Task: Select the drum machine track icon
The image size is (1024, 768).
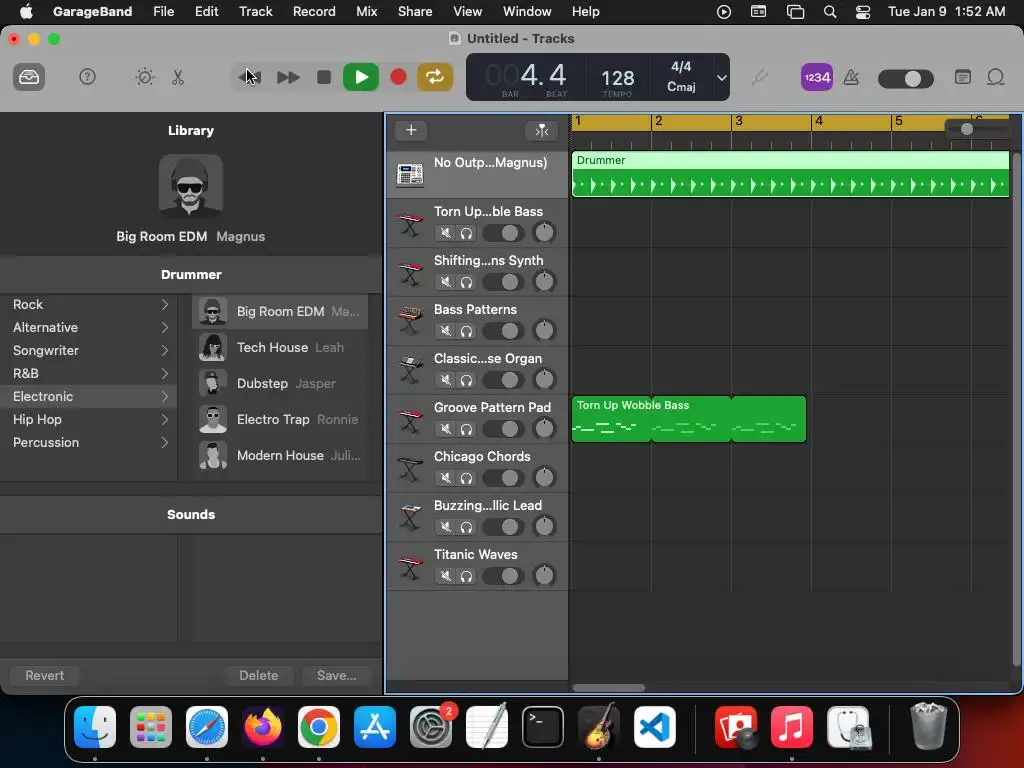Action: (x=410, y=174)
